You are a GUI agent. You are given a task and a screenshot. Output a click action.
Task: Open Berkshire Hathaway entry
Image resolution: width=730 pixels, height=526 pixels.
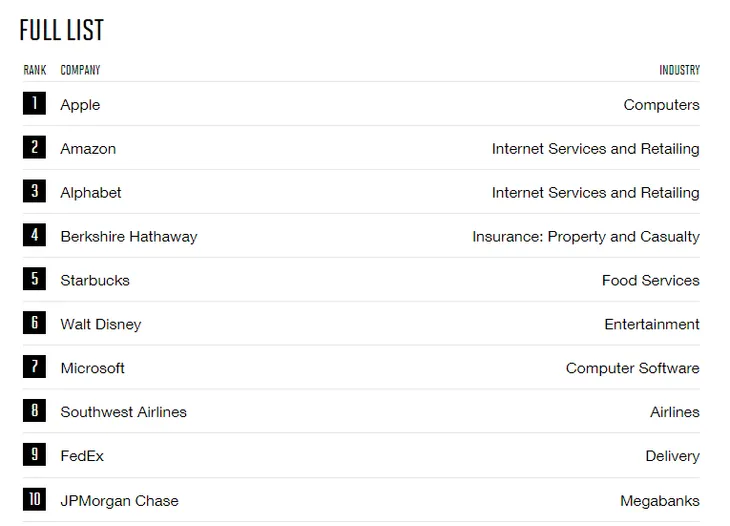[x=129, y=237]
